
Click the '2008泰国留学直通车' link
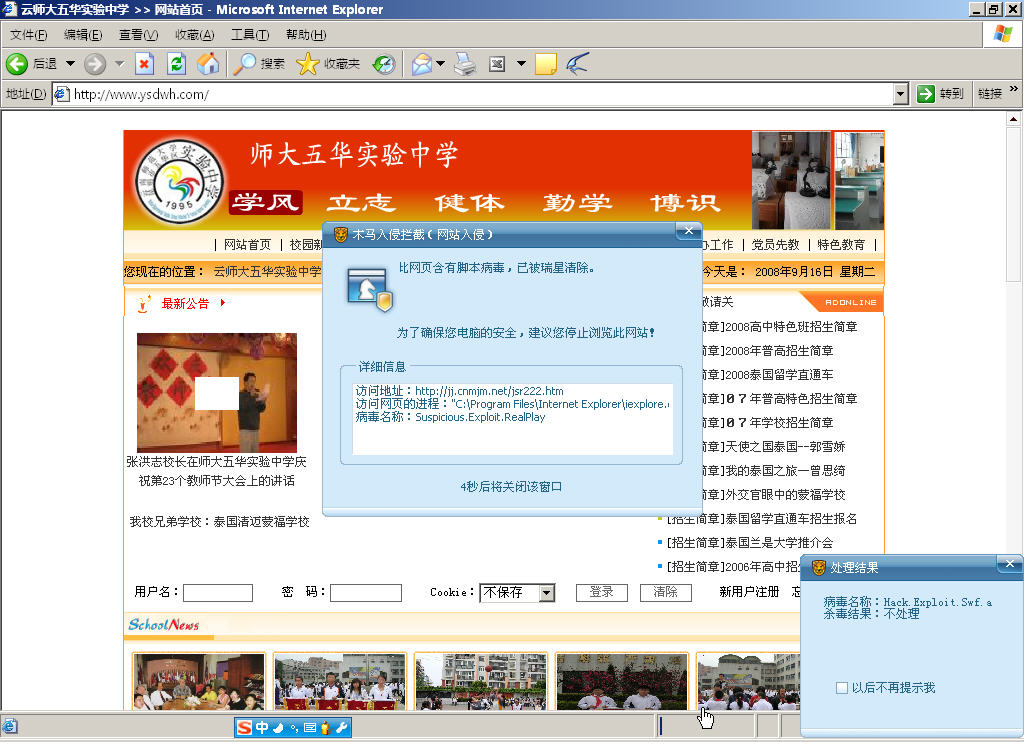click(779, 375)
